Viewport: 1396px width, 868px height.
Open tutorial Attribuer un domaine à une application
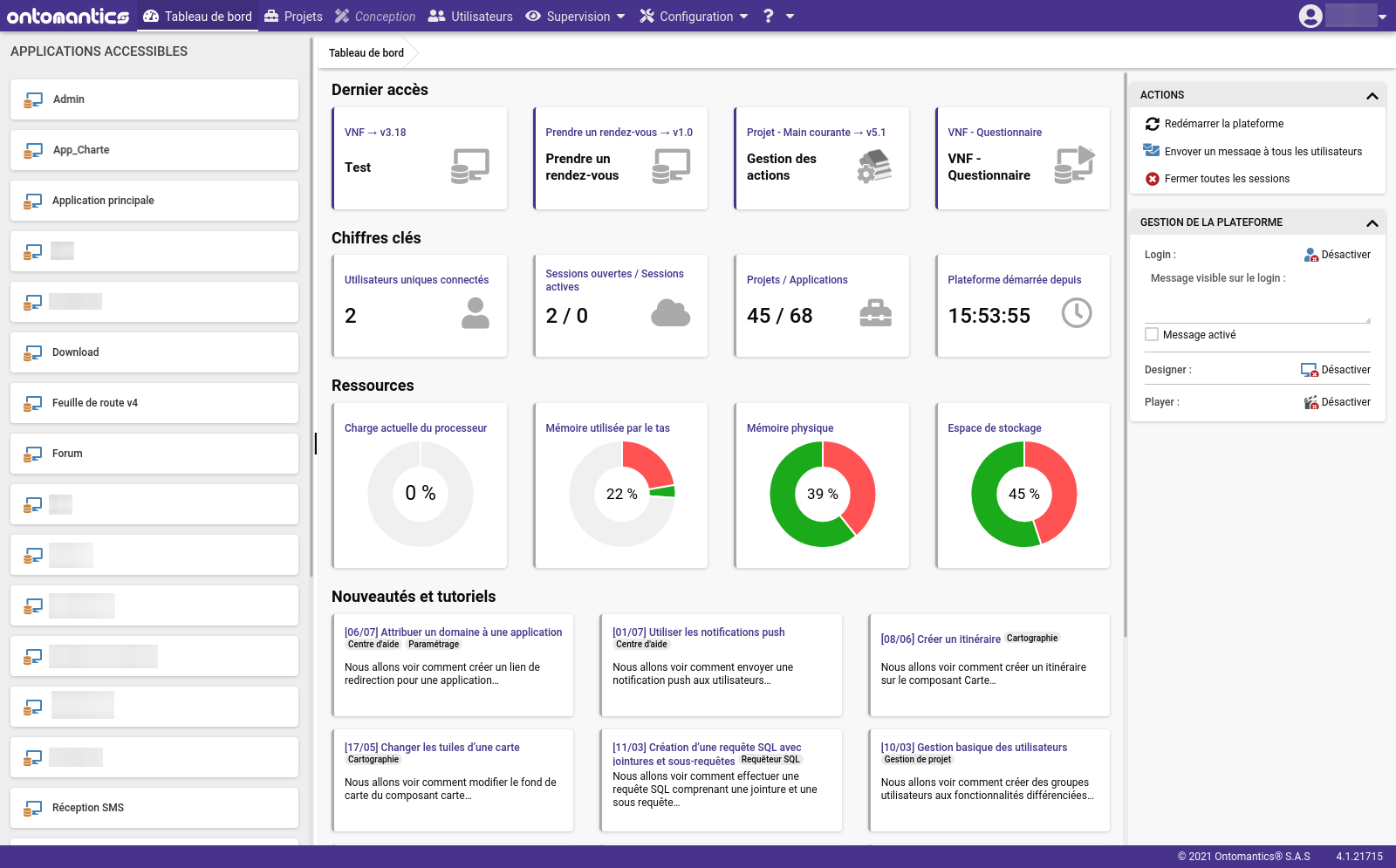click(x=453, y=632)
